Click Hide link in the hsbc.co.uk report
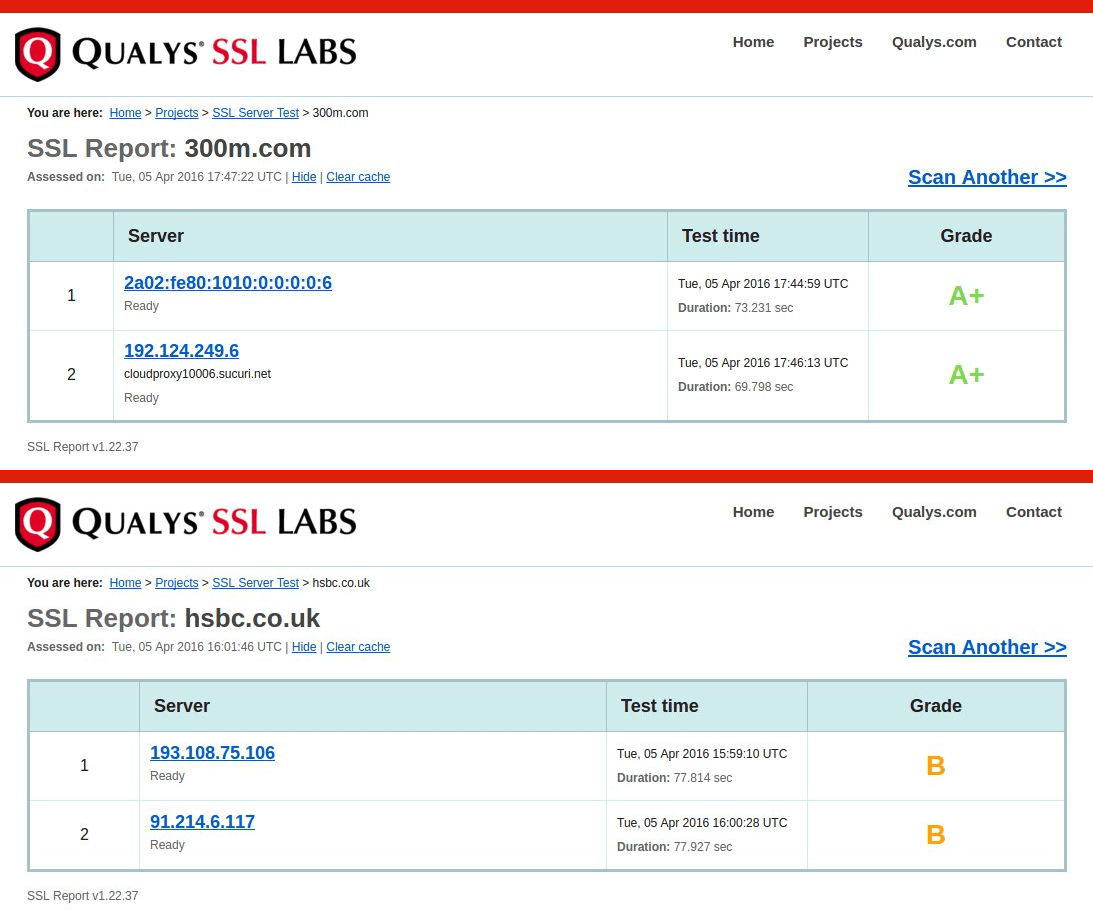This screenshot has height=920, width=1093. (x=304, y=647)
